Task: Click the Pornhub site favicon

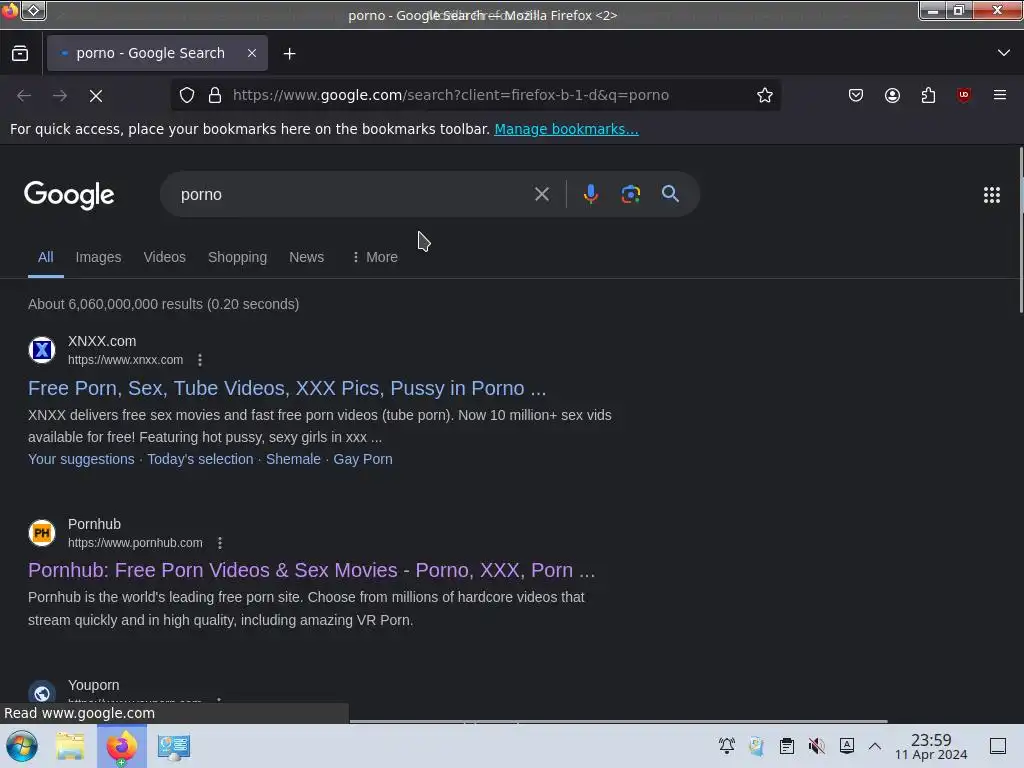Action: click(42, 533)
